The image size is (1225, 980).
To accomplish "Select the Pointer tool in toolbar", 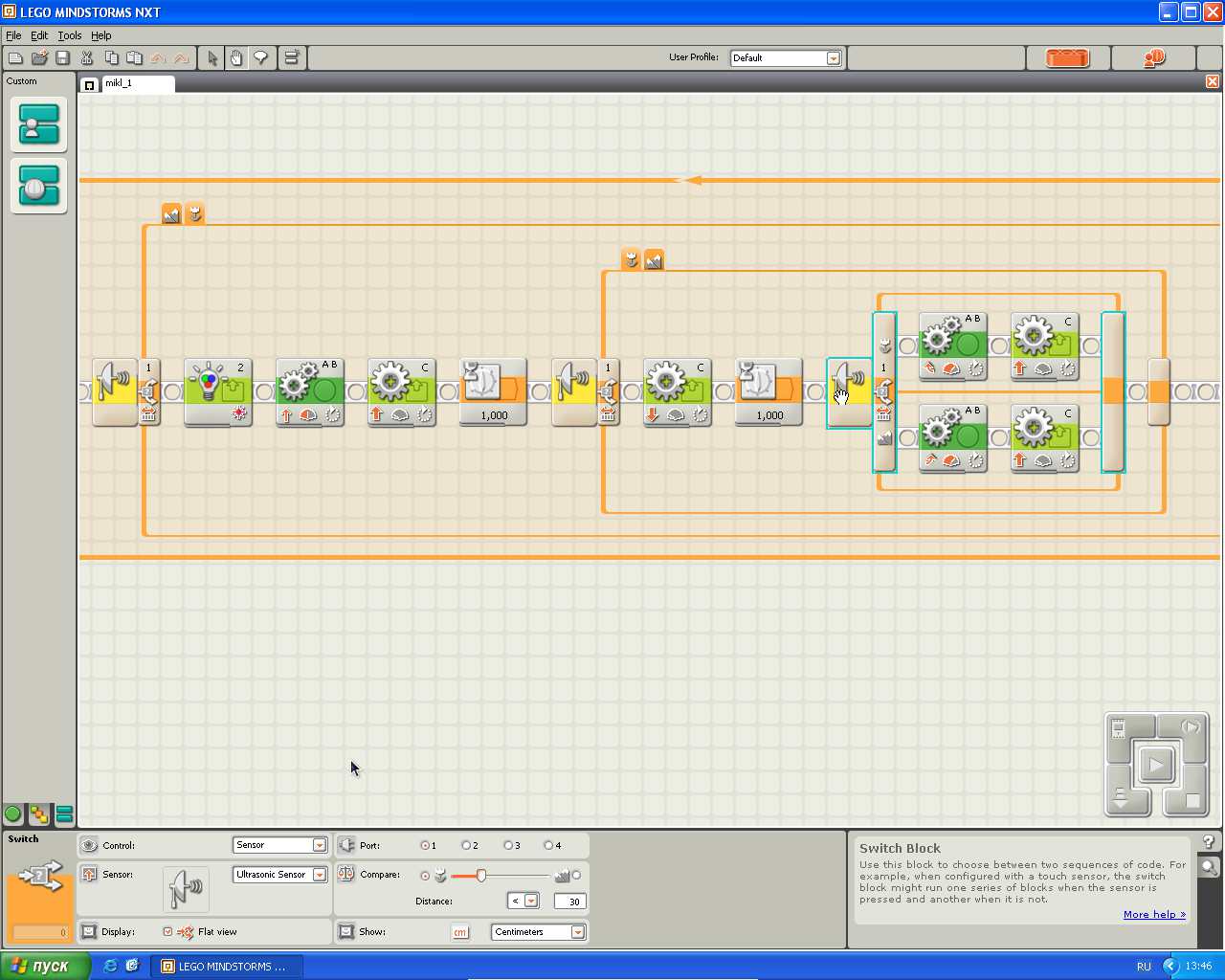I will pyautogui.click(x=212, y=58).
